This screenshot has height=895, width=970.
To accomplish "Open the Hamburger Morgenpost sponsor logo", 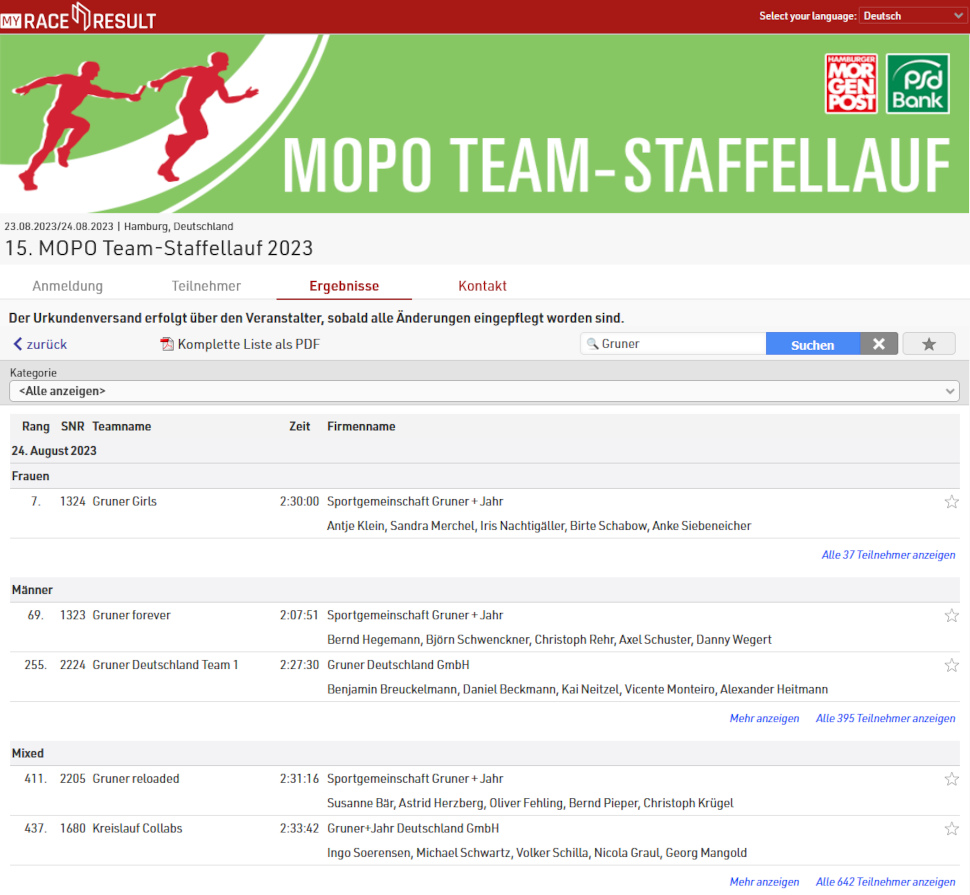I will 851,84.
